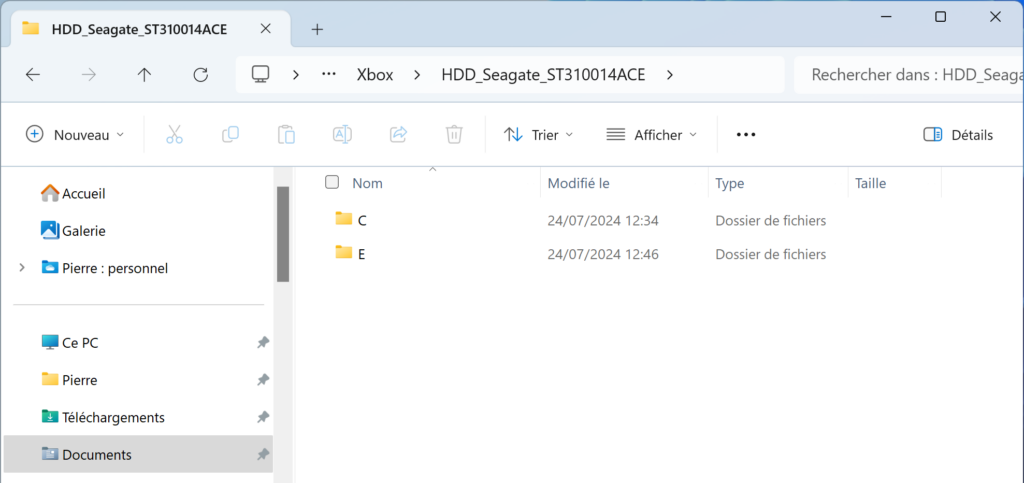Screen dimensions: 1024x483
Task: Select Pierre : personnel OneDrive entry
Action: 104,268
